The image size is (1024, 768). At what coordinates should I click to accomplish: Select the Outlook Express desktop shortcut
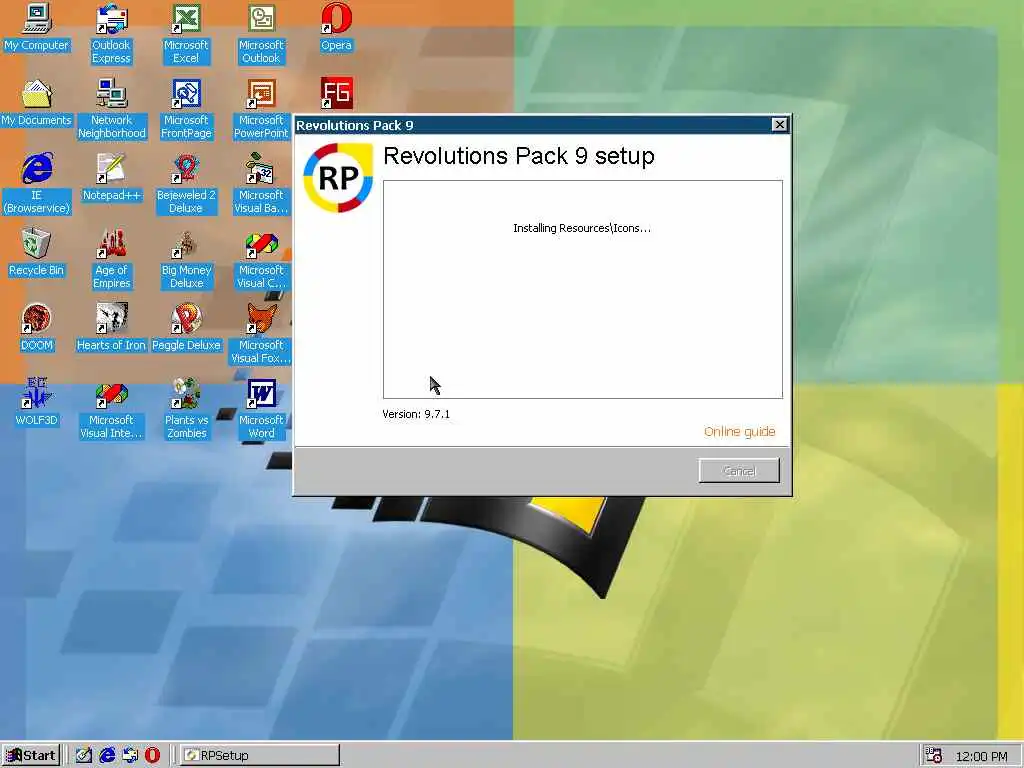(111, 34)
